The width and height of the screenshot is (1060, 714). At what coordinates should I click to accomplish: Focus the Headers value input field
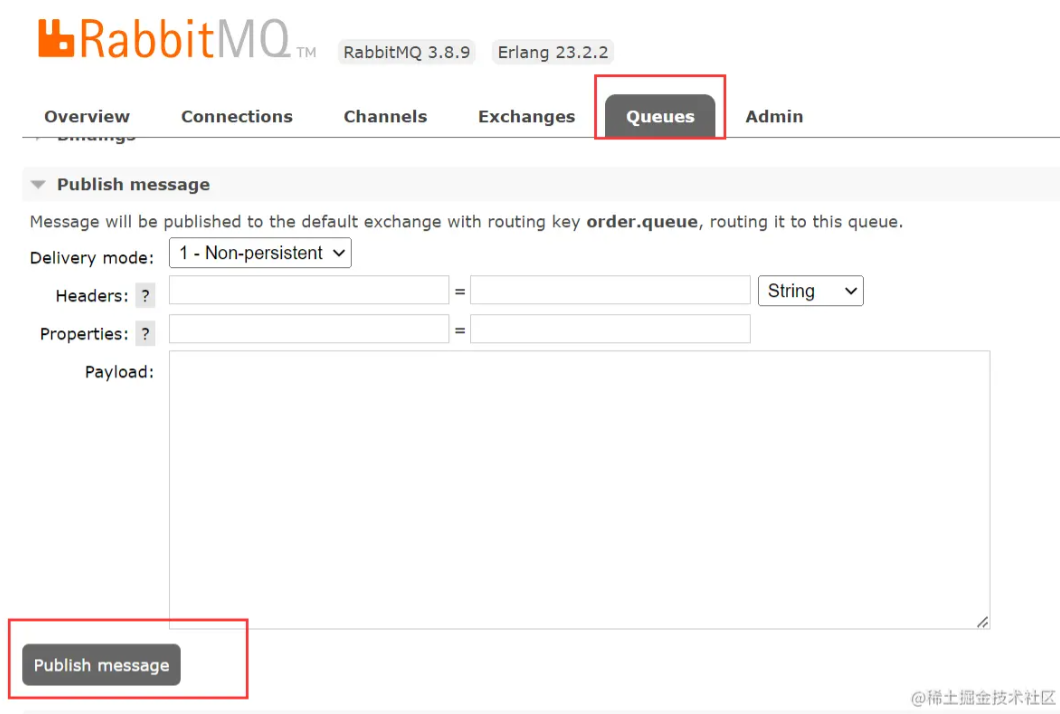[x=610, y=290]
